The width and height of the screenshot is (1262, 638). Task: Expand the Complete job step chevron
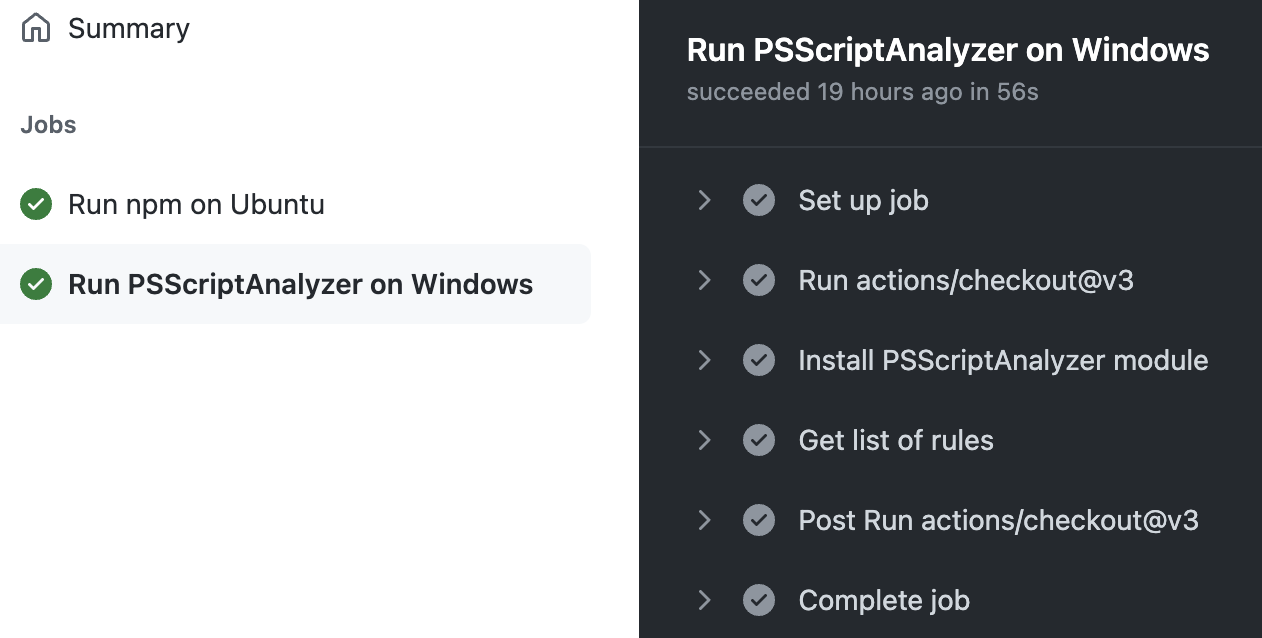[x=704, y=600]
